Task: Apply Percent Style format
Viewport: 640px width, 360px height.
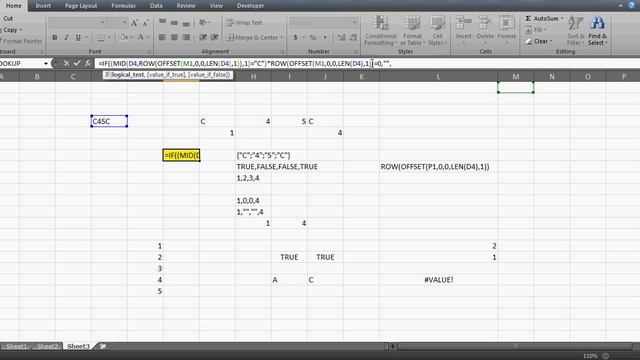Action: tap(313, 38)
